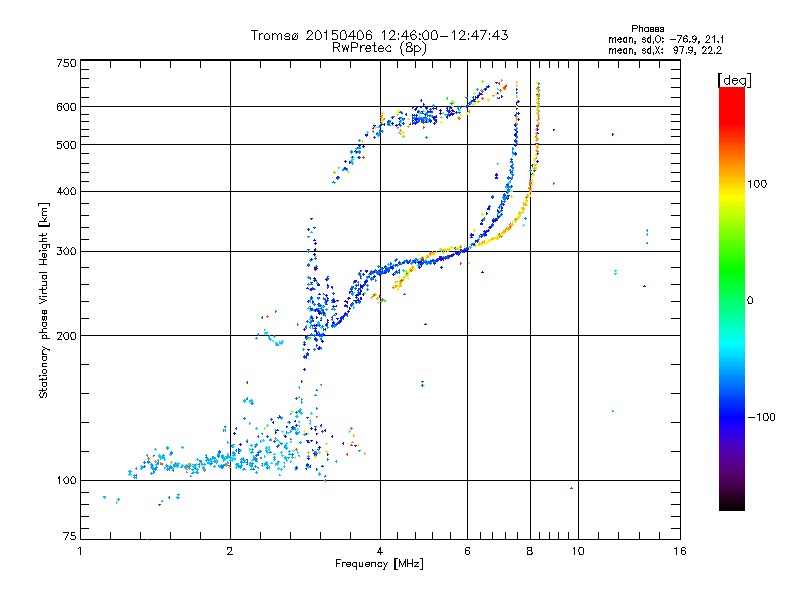Click the y-axis tick label '200'
This screenshot has width=800, height=600.
coord(66,336)
